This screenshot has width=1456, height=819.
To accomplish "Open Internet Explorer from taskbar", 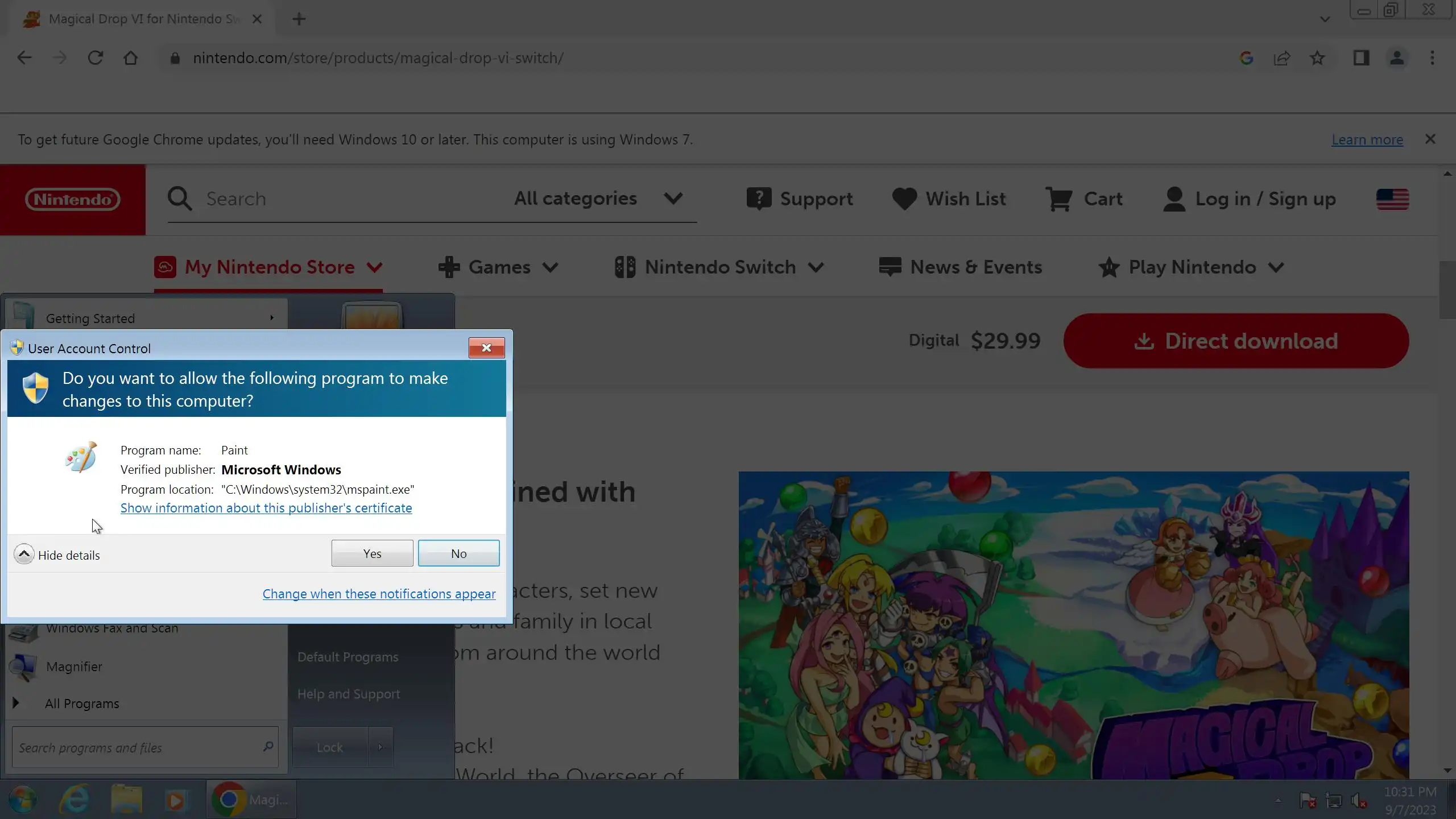I will 75,800.
